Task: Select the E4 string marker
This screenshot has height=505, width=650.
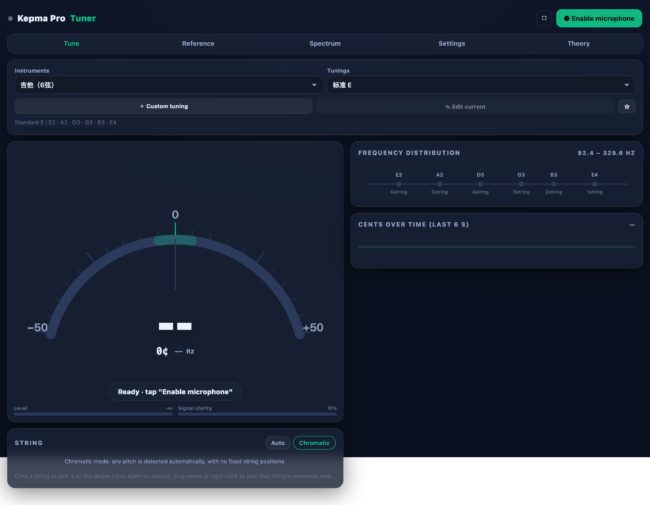Action: click(594, 184)
